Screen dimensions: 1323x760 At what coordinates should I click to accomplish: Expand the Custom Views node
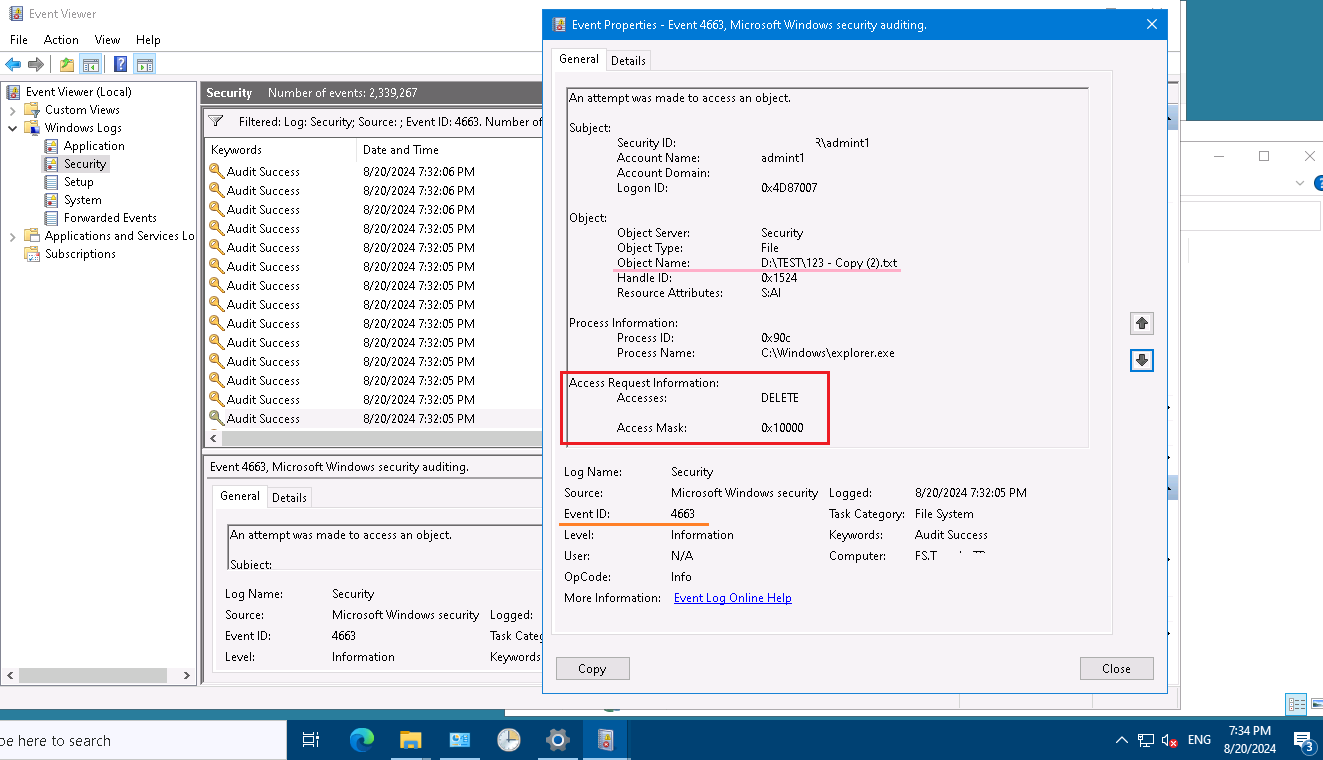(12, 110)
